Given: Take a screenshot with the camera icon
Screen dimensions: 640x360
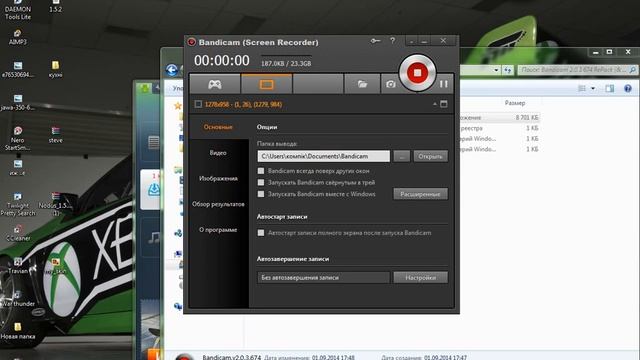Looking at the screenshot, I should pyautogui.click(x=391, y=84).
